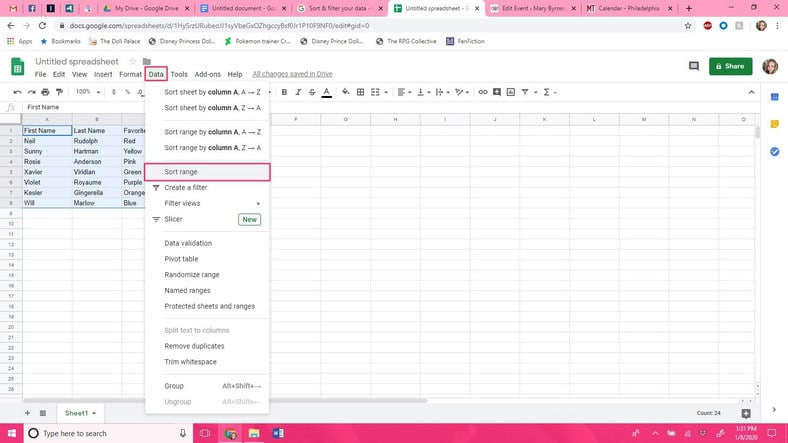Open the 100% zoom dropdown
Viewport: 788px width, 443px height.
[88, 92]
